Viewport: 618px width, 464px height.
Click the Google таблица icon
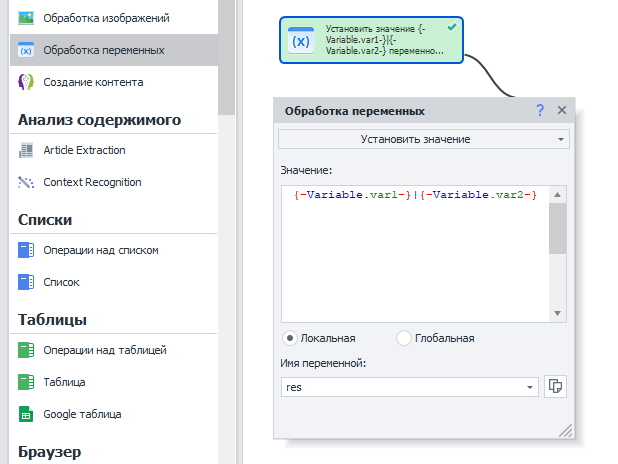(26, 414)
